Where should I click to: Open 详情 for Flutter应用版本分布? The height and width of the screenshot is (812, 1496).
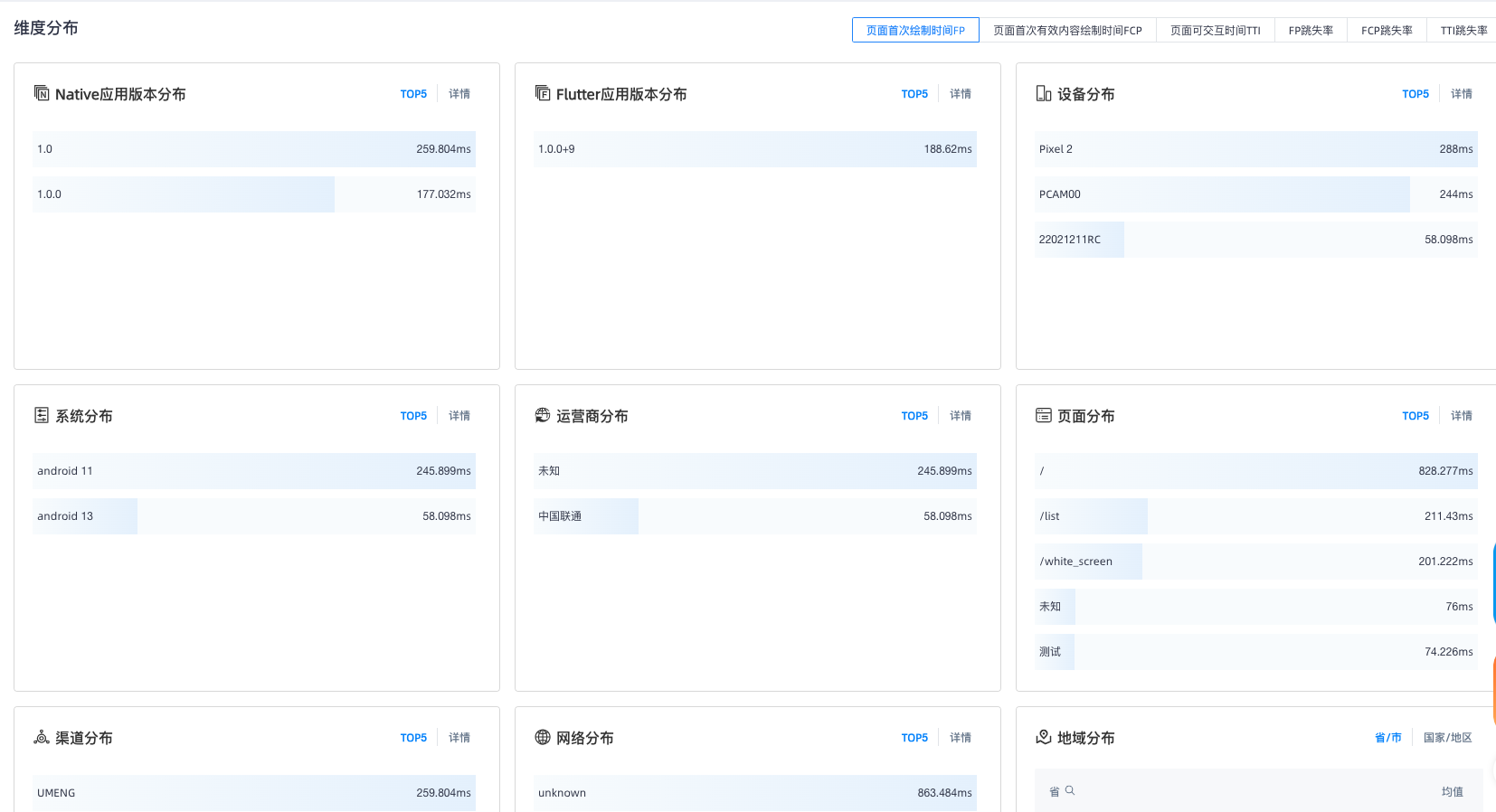point(961,94)
